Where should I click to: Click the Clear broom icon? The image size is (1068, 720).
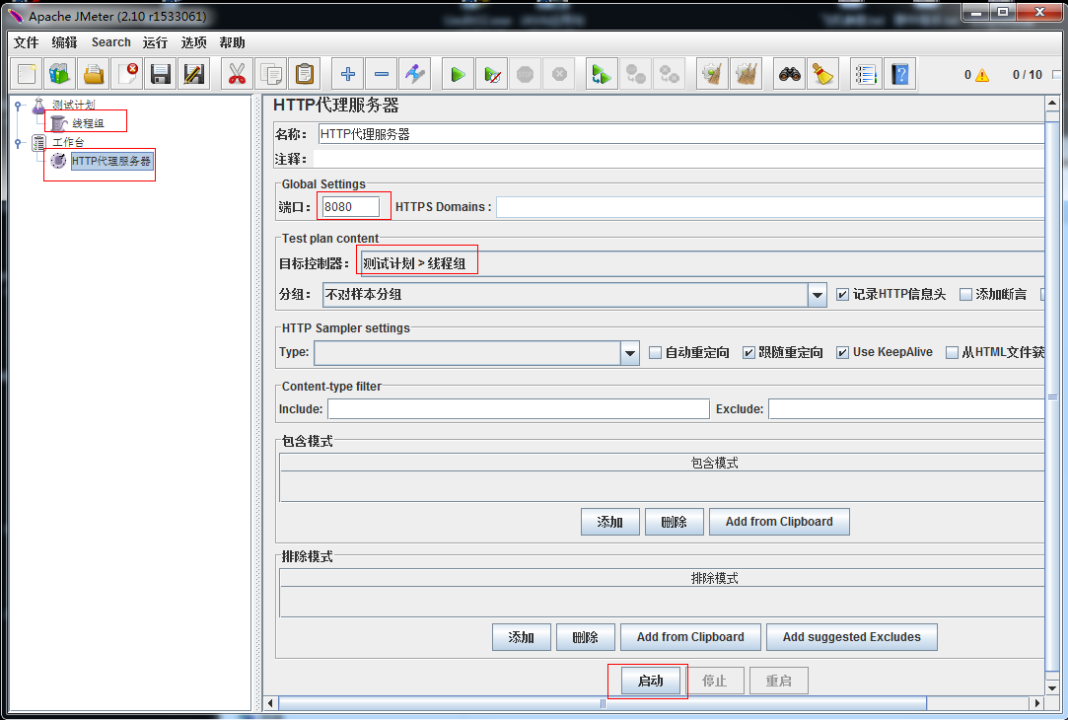tap(712, 74)
